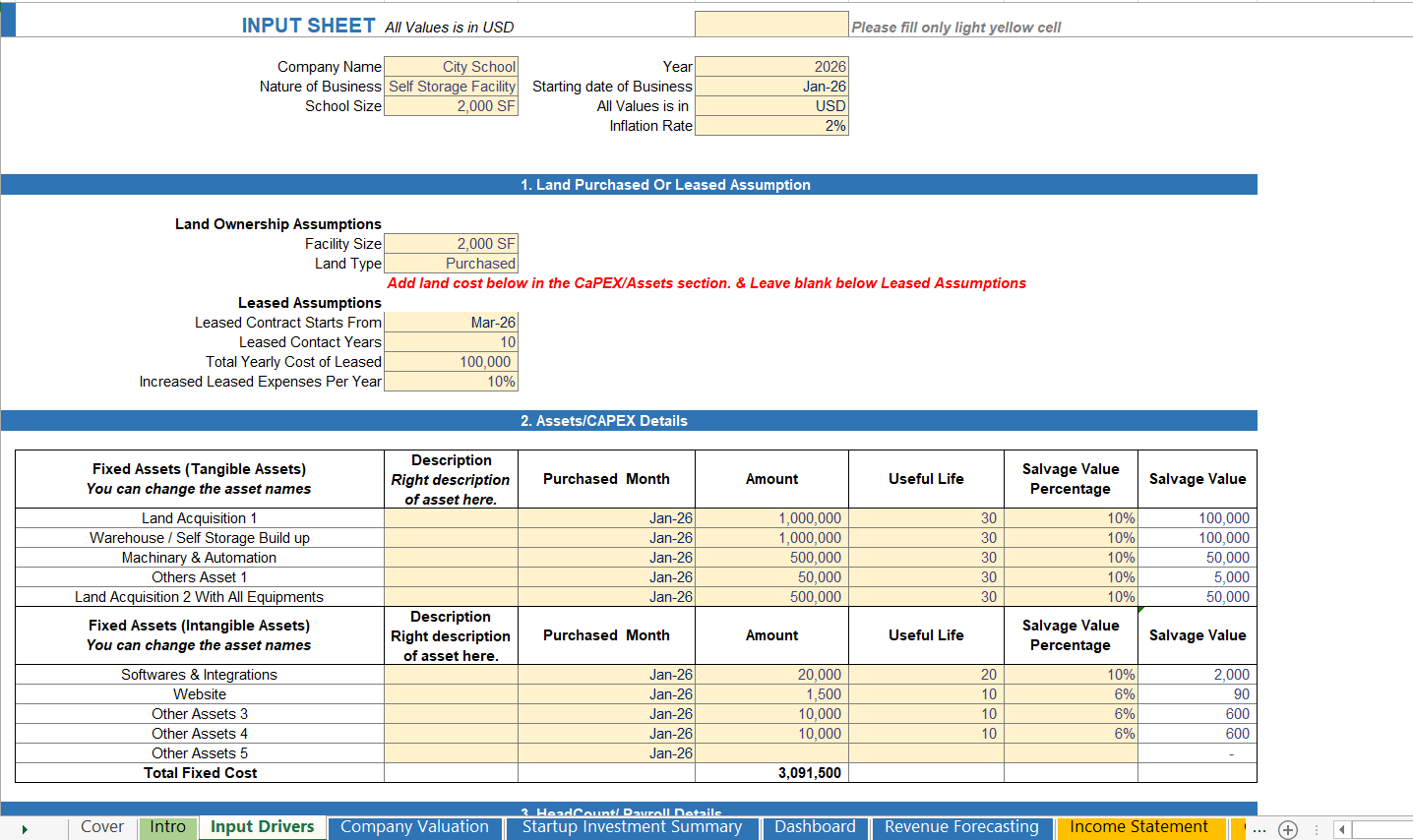Image resolution: width=1413 pixels, height=840 pixels.
Task: Click the Year cell containing 2026
Action: [771, 66]
